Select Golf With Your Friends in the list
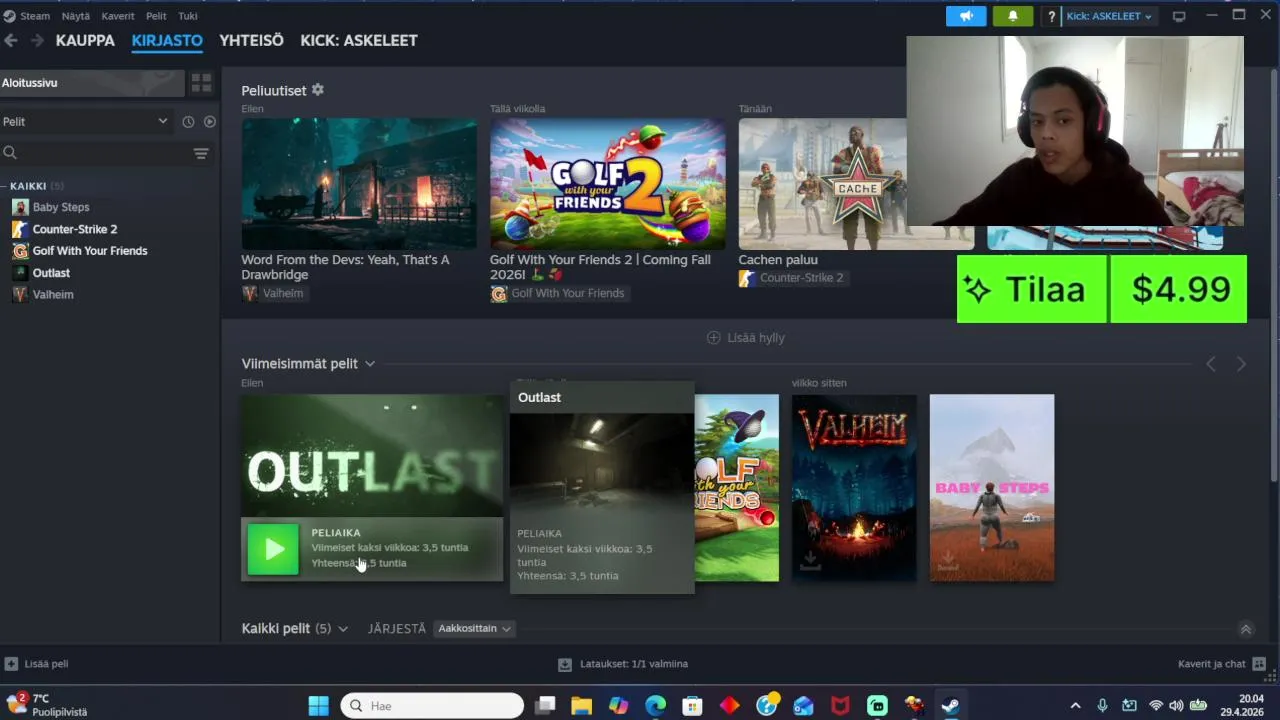Image resolution: width=1280 pixels, height=720 pixels. pyautogui.click(x=90, y=251)
